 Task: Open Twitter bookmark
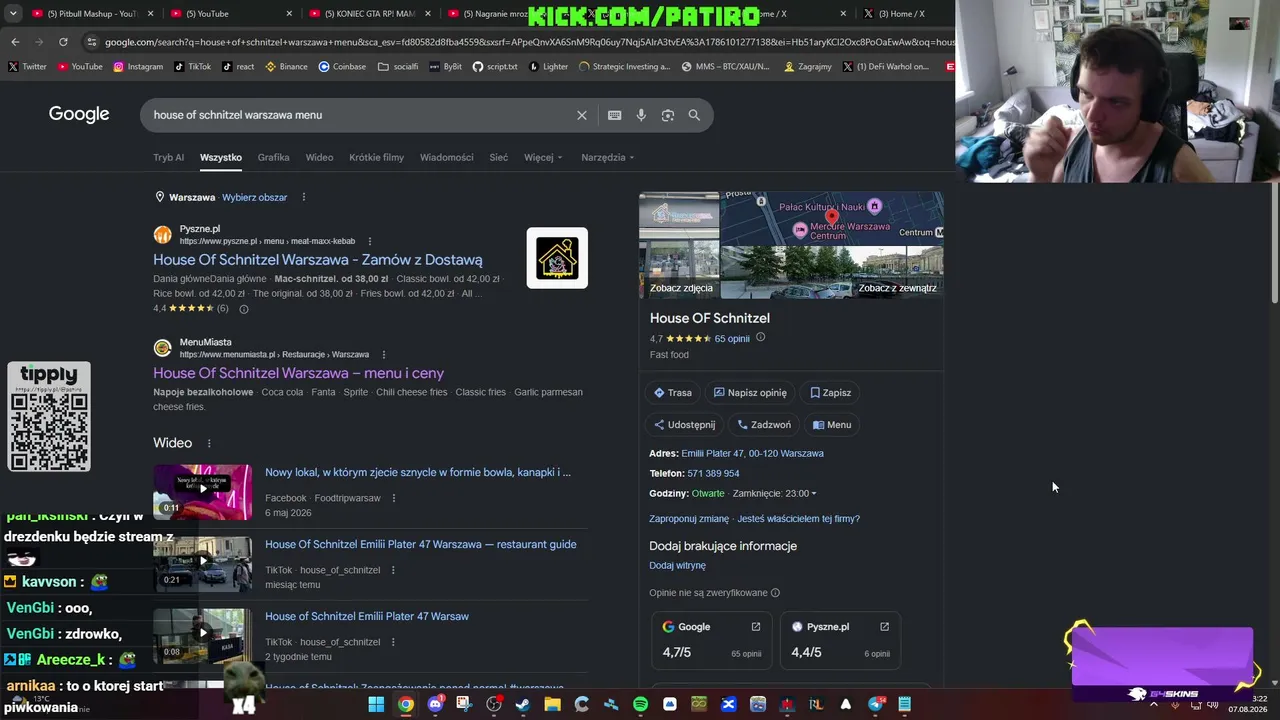pyautogui.click(x=27, y=67)
